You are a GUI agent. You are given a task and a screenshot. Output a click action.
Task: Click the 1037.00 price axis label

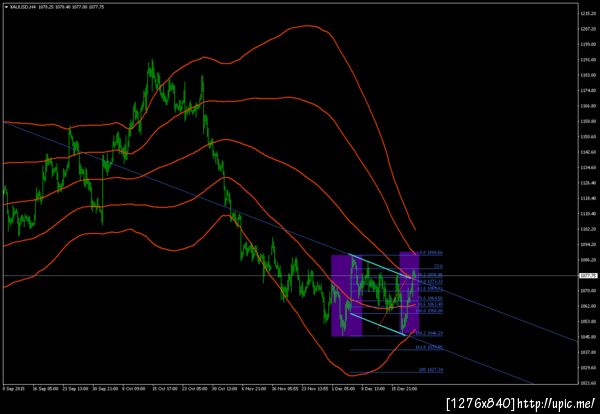[587, 352]
